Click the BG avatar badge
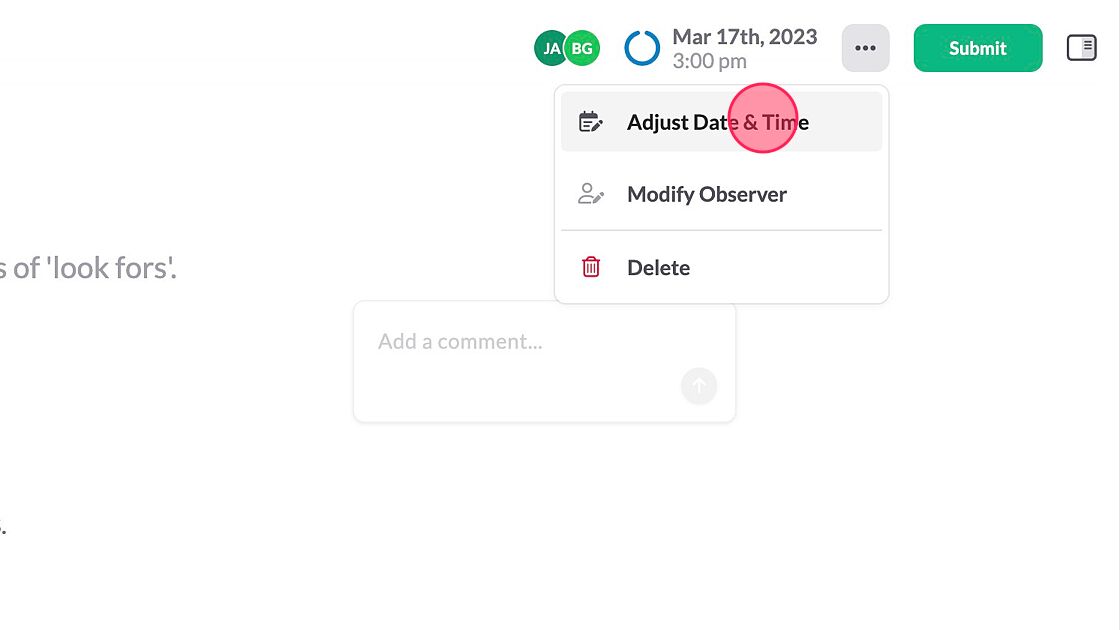The width and height of the screenshot is (1120, 630). coord(582,47)
